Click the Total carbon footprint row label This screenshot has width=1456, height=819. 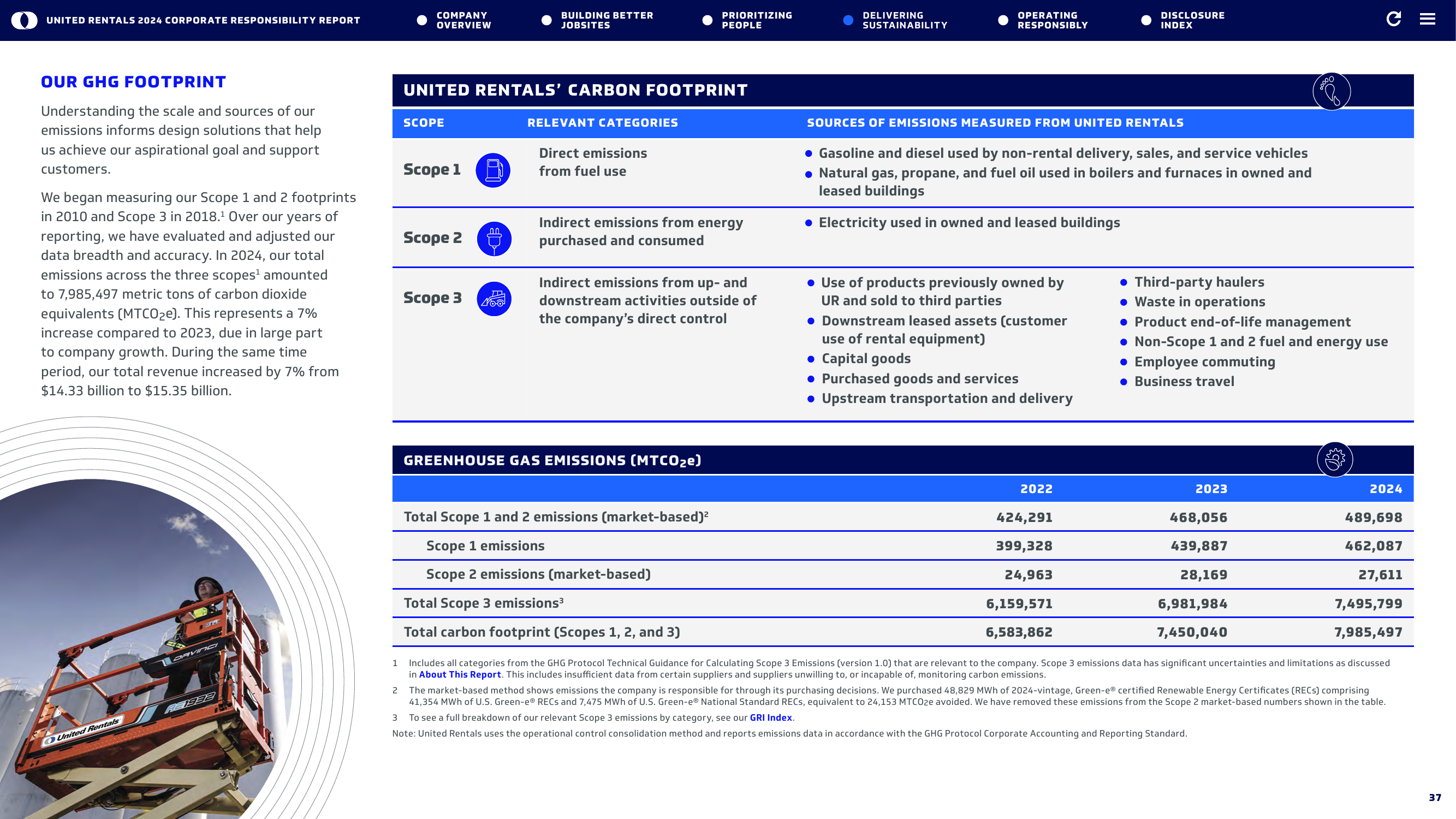coord(542,632)
